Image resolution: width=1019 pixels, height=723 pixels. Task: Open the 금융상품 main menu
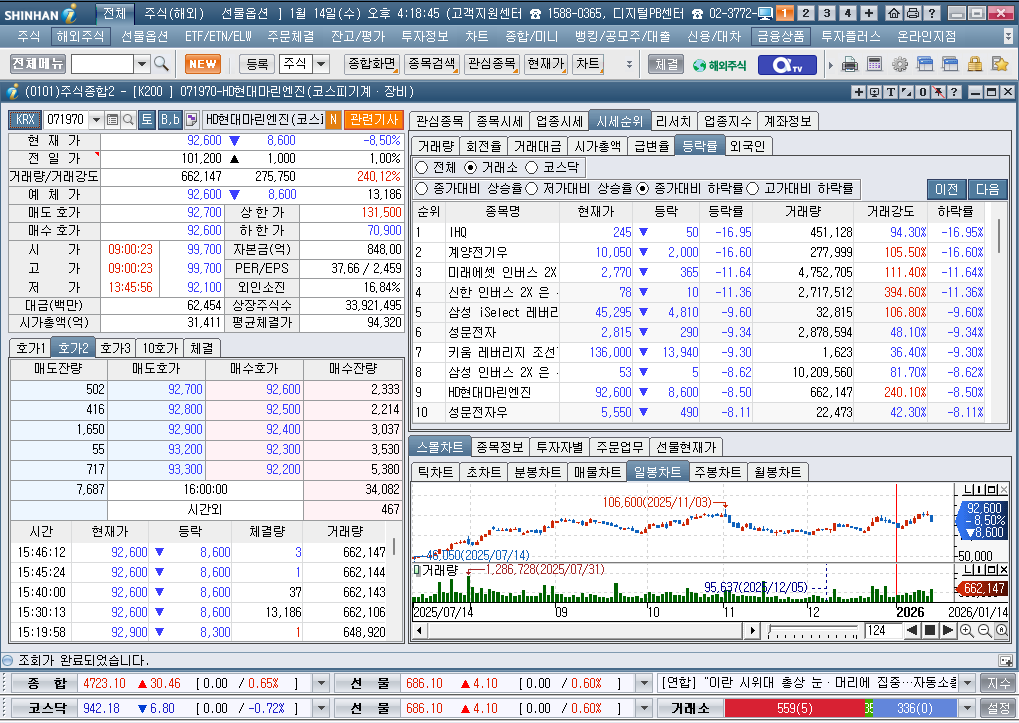pos(780,36)
